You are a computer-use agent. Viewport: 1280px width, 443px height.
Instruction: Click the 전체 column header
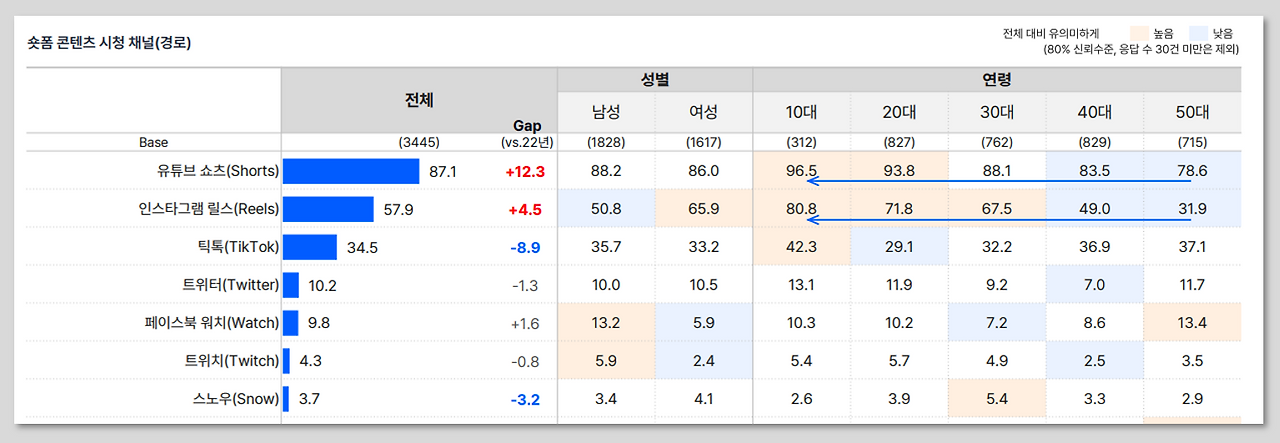(x=419, y=101)
